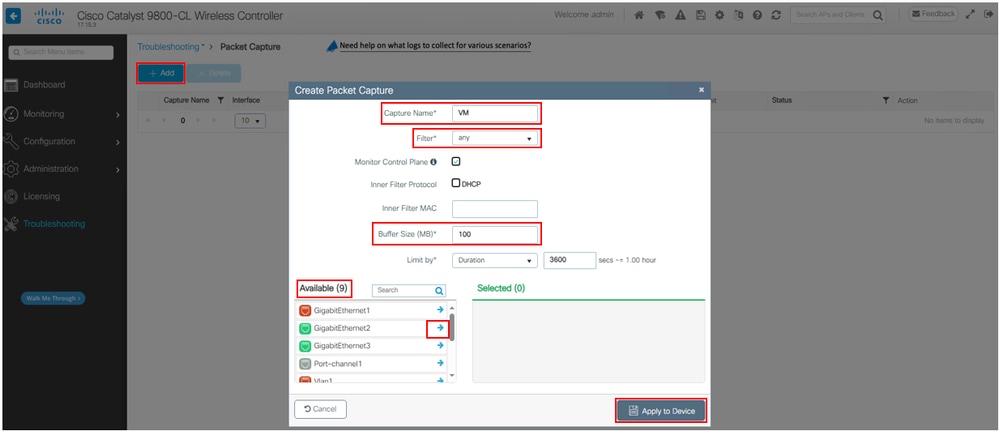
Task: Click the Walk Me Through button
Action: [x=53, y=298]
